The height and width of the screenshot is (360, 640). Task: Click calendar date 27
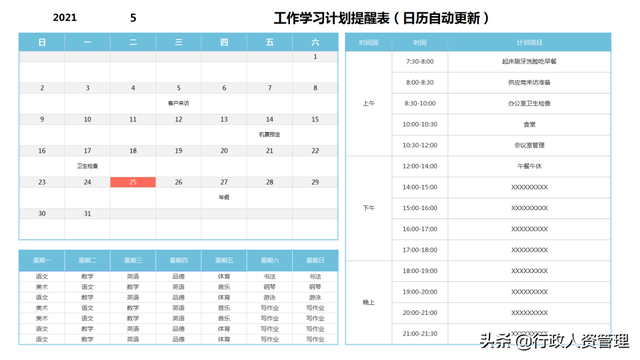224,182
